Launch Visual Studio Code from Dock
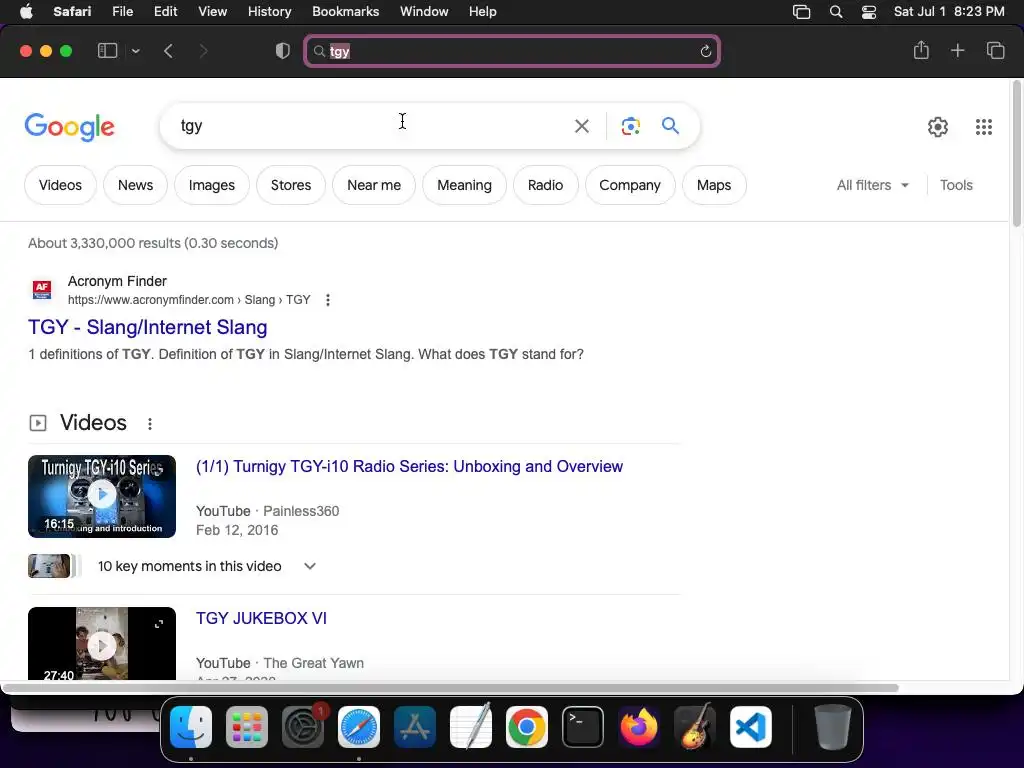Viewport: 1024px width, 768px height. click(751, 727)
